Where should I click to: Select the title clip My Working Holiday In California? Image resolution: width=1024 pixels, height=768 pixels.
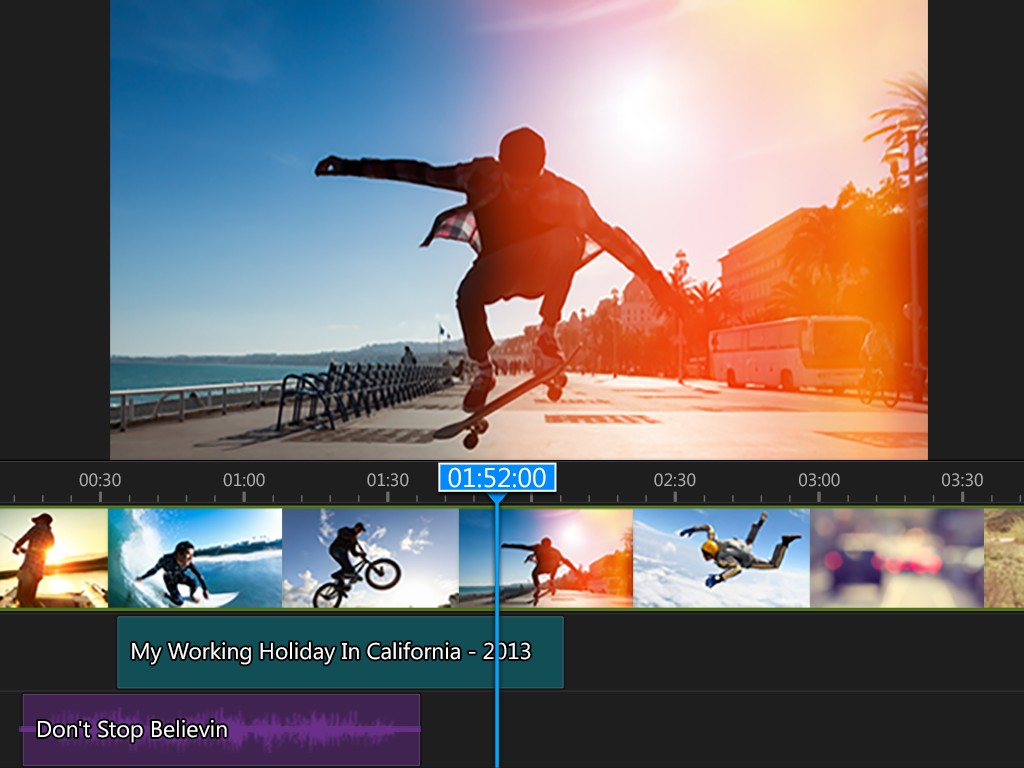pyautogui.click(x=340, y=652)
